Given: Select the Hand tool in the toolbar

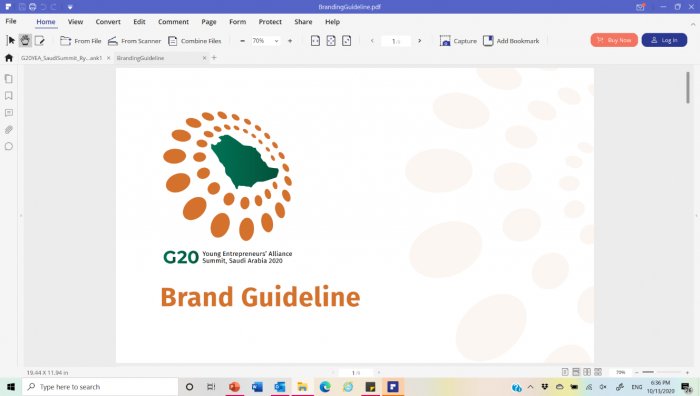Looking at the screenshot, I should (x=25, y=41).
